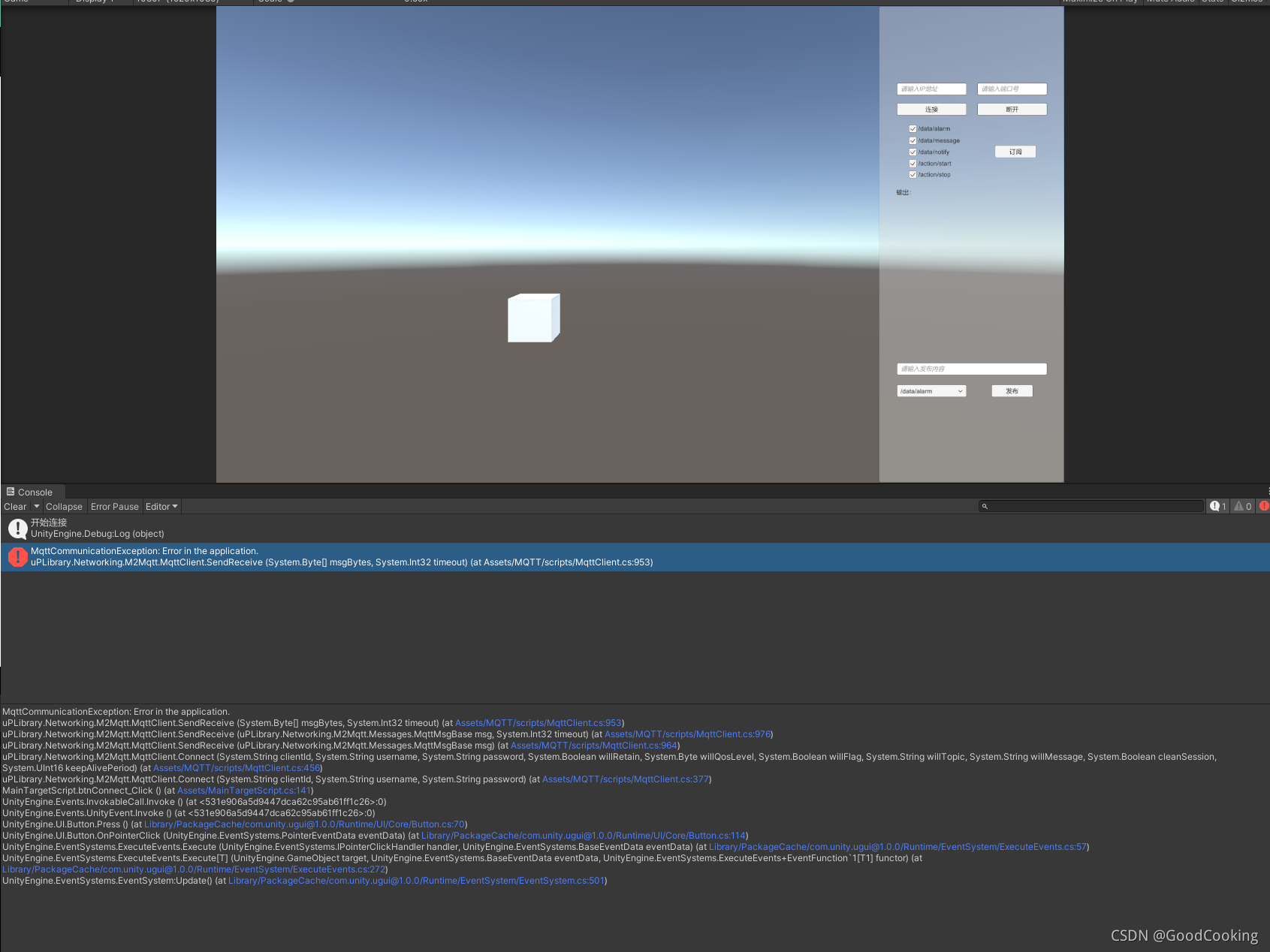
Task: Toggle Error Pause in the console toolbar
Action: 115,507
